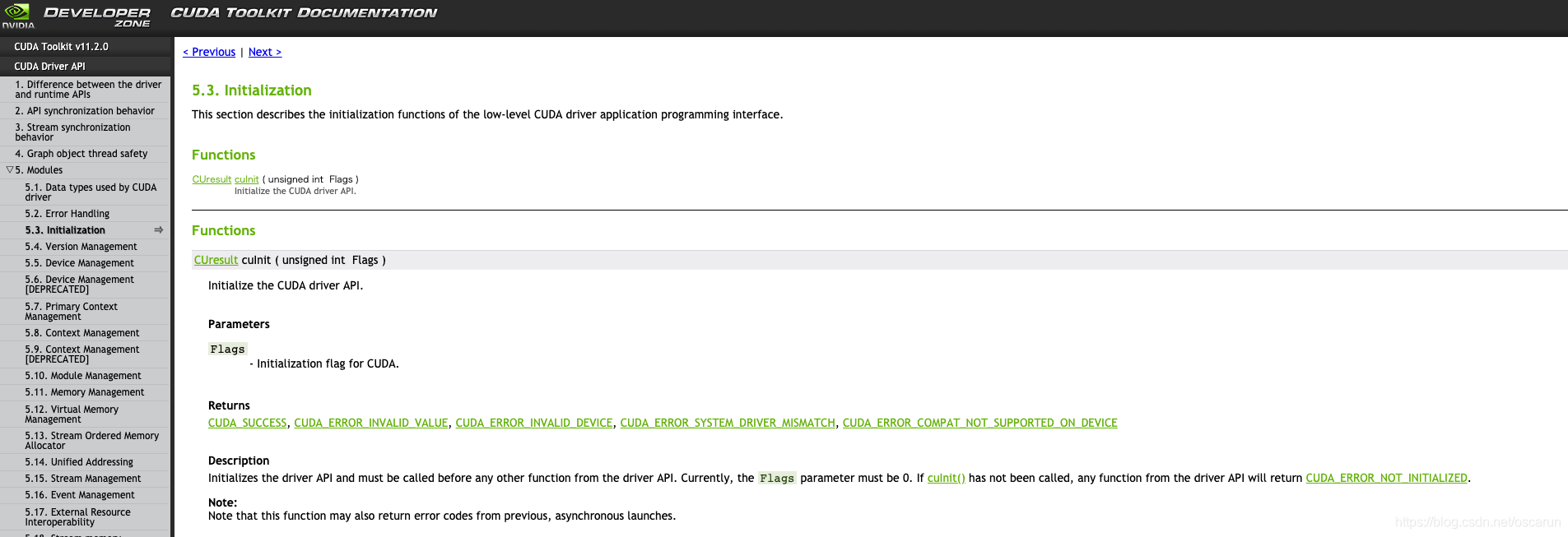
Task: Go to the Previous page link
Action: 209,52
